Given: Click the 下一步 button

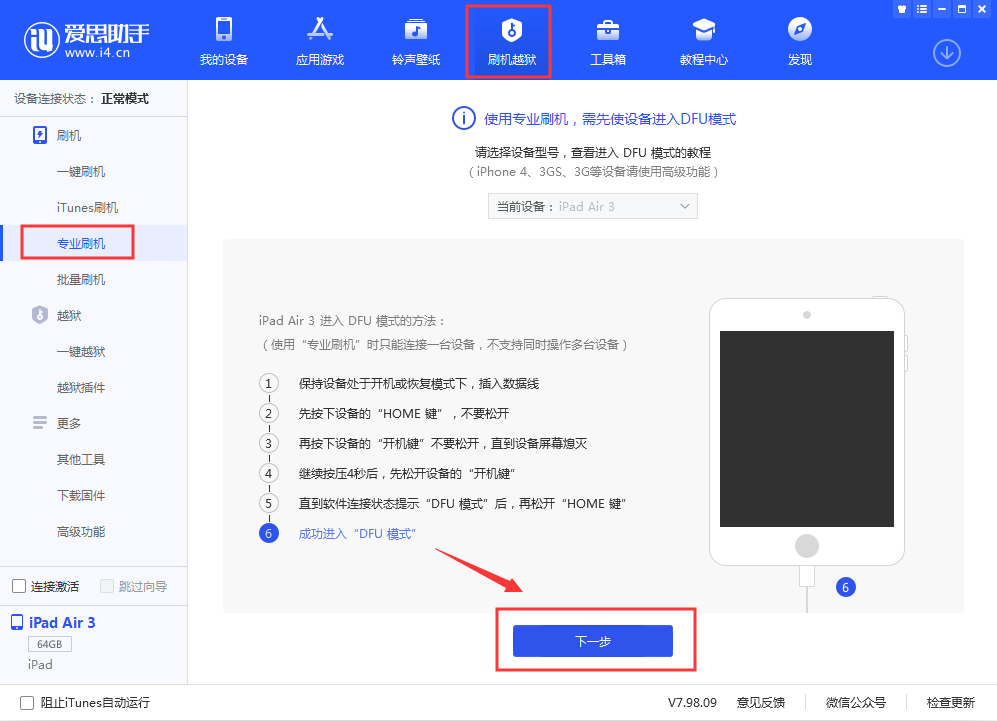Looking at the screenshot, I should 594,641.
